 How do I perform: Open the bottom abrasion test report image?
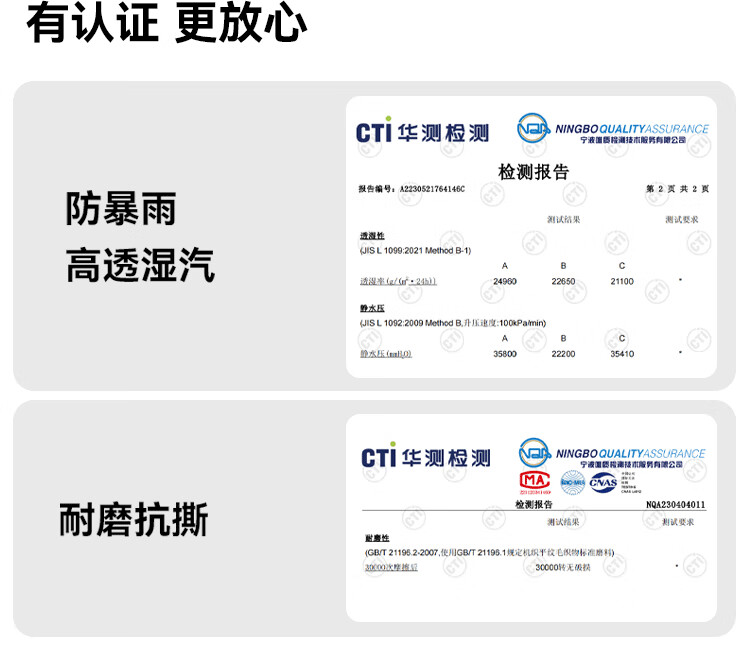point(531,517)
